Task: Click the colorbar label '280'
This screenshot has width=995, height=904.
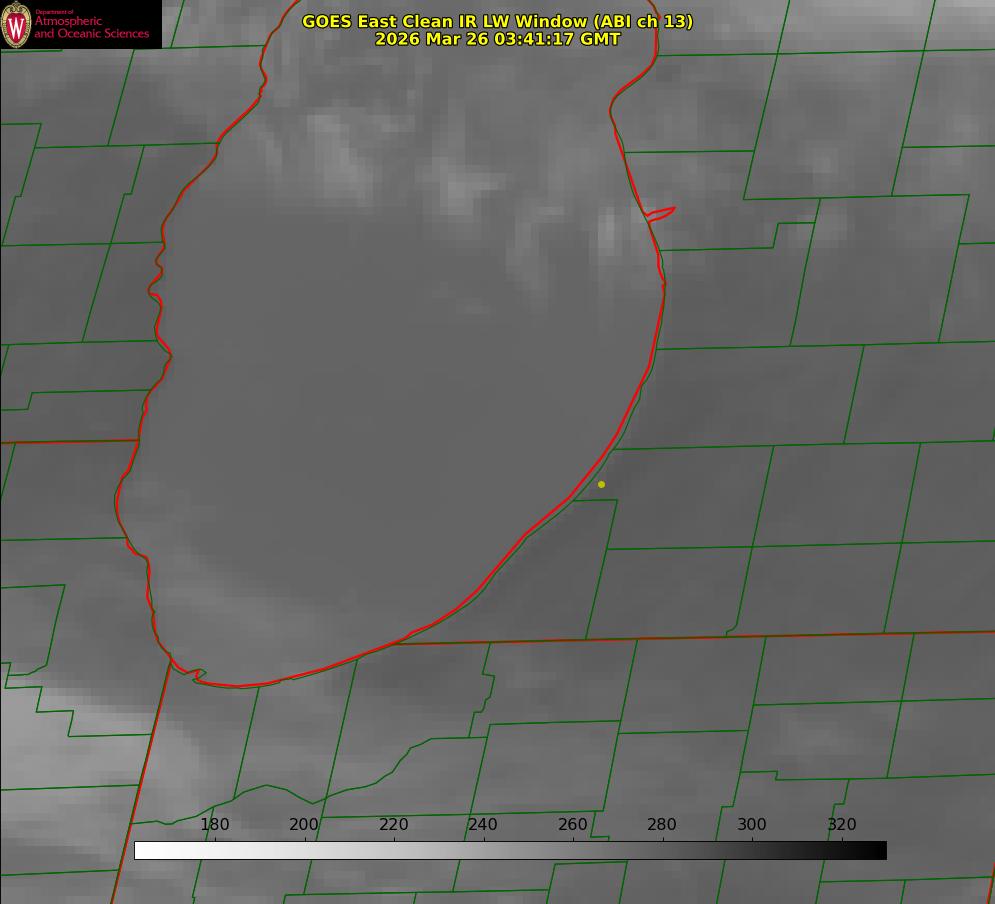Action: (662, 824)
